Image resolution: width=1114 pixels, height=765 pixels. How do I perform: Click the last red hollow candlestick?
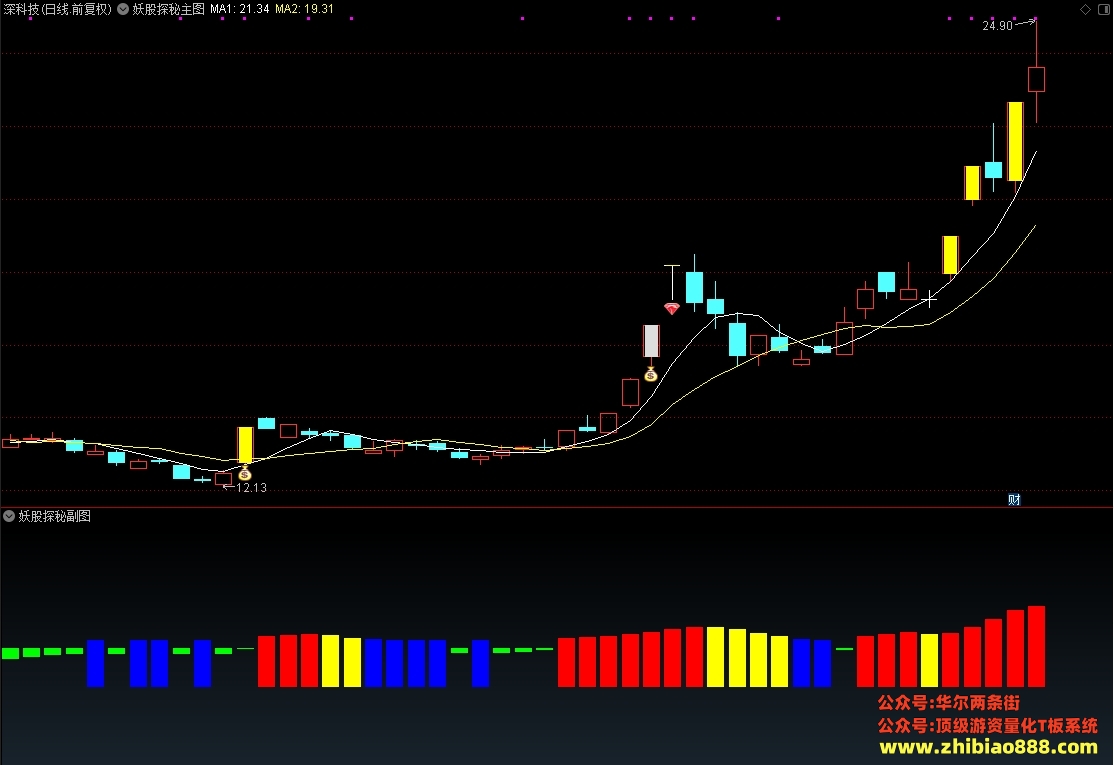pyautogui.click(x=1036, y=79)
